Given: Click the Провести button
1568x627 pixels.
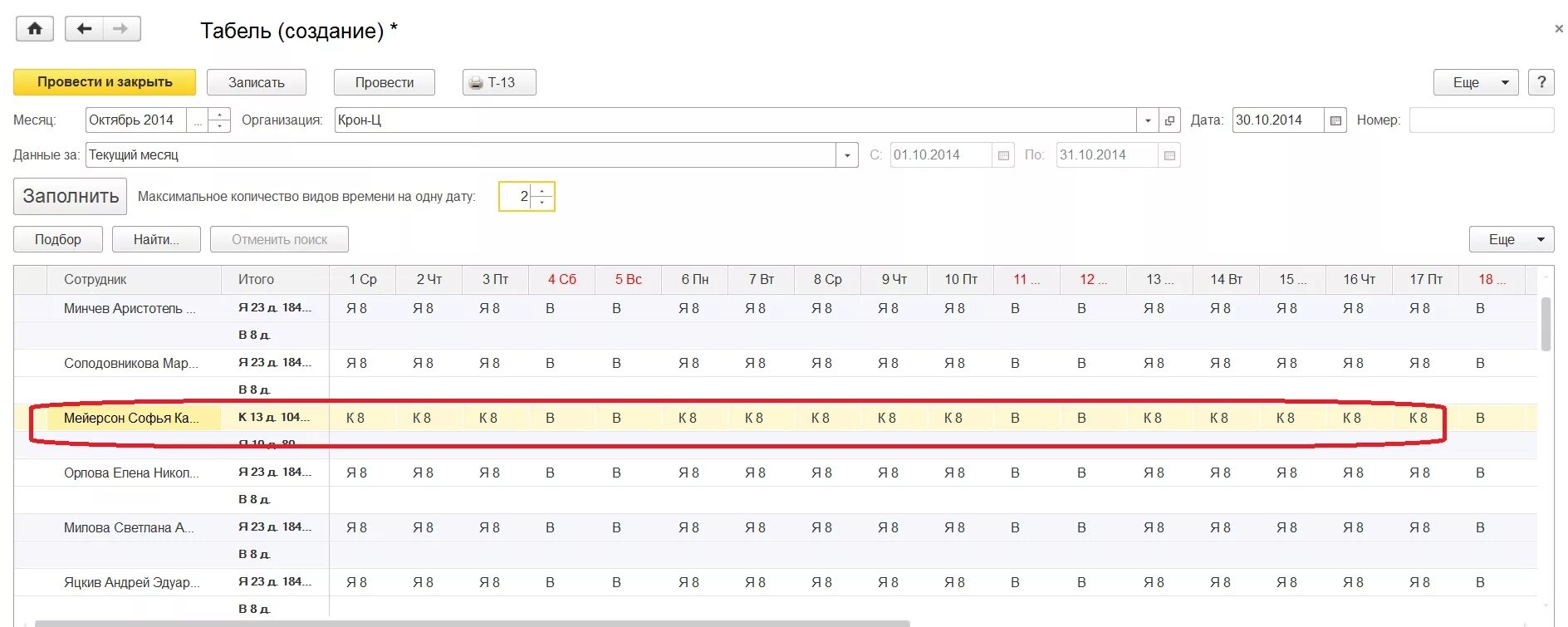Looking at the screenshot, I should 385,82.
